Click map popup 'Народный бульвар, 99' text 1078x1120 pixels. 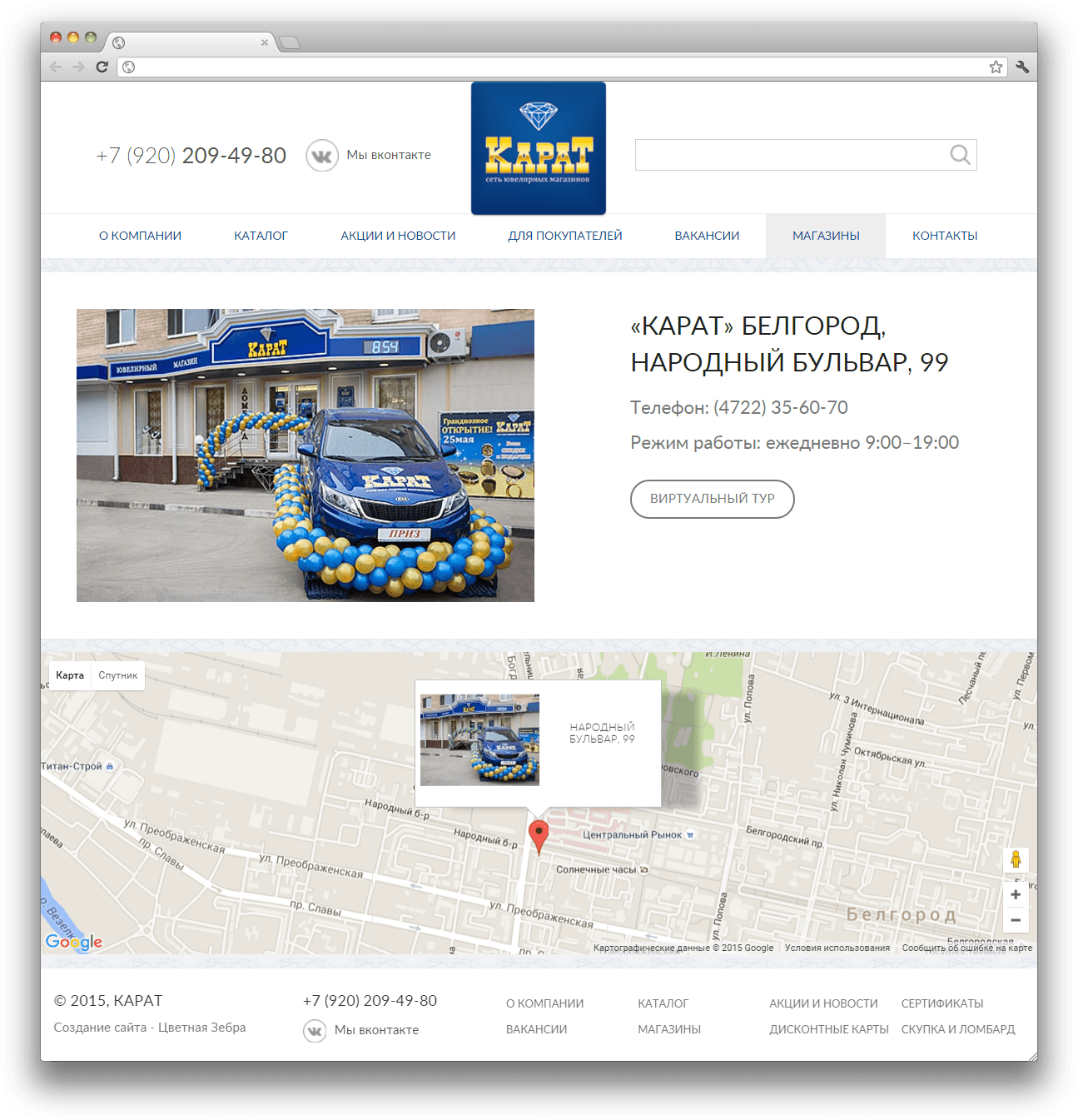(602, 733)
